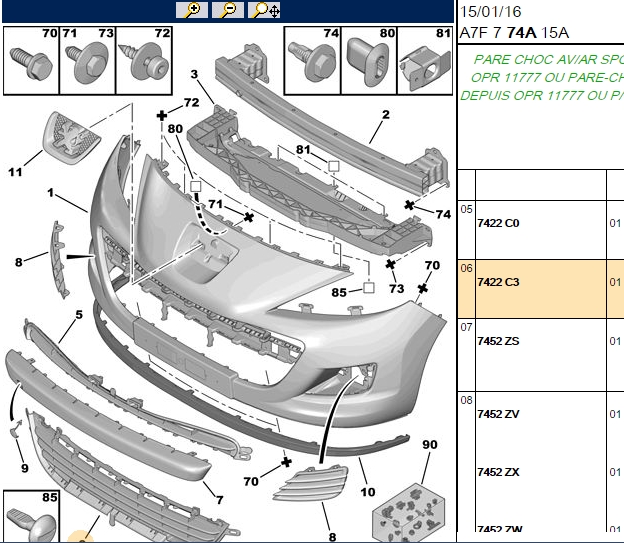
Task: Select the push rivet thumbnail 85
Action: [x=31, y=516]
